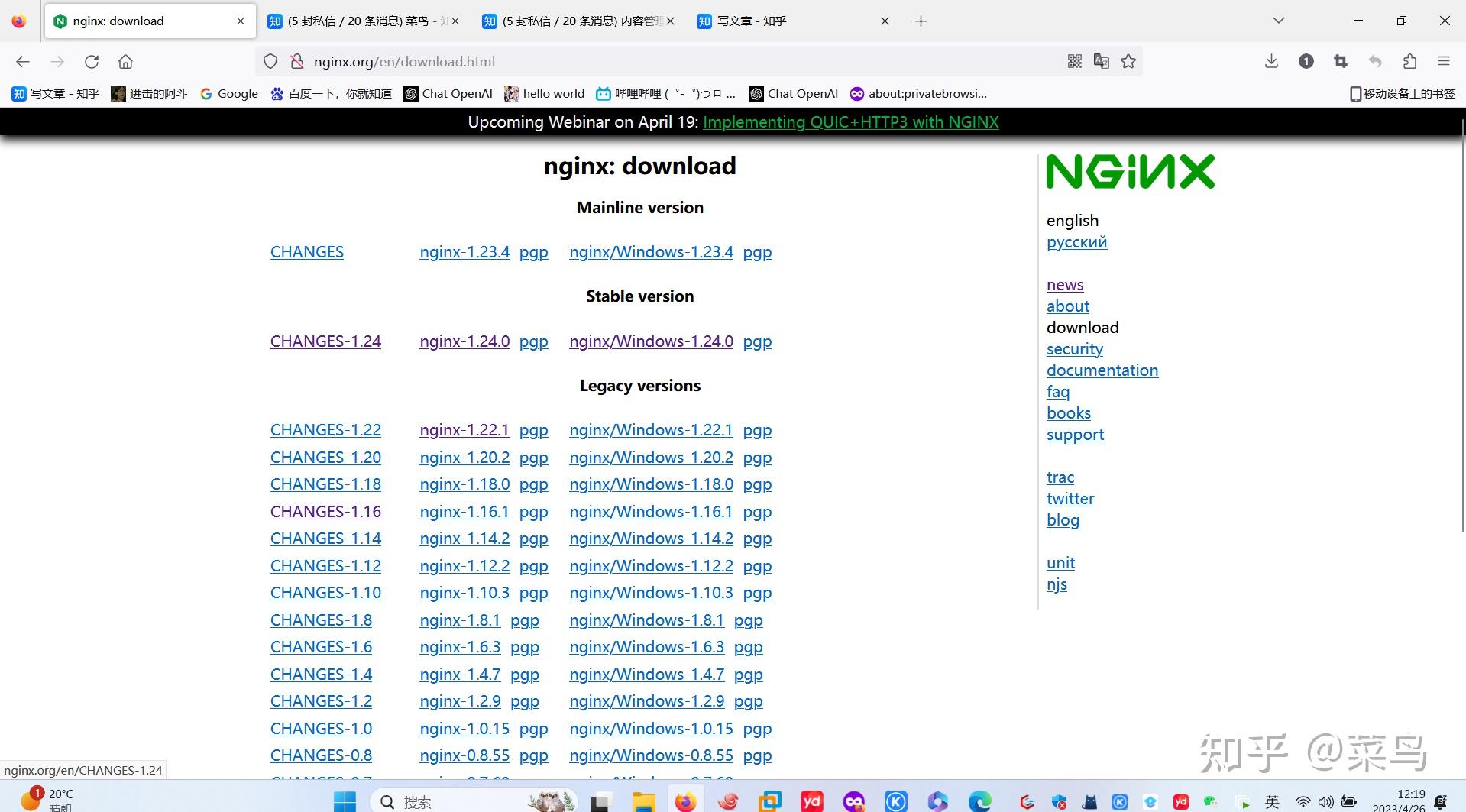Download nginx-1.23.4 source
Screen dimensions: 1466x812
[x=464, y=252]
